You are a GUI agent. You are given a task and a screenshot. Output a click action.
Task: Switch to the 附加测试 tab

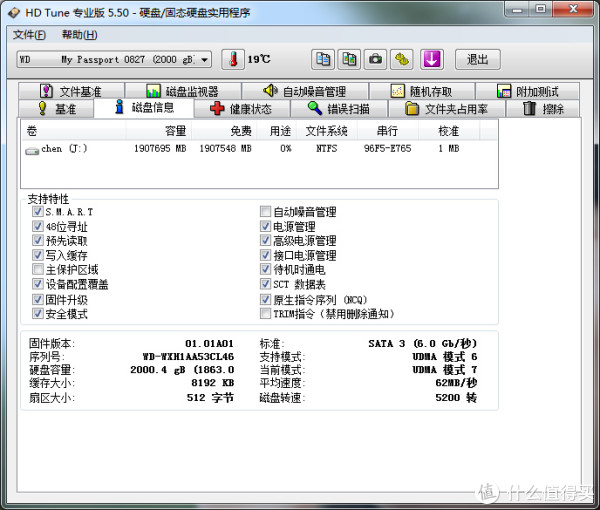click(527, 91)
